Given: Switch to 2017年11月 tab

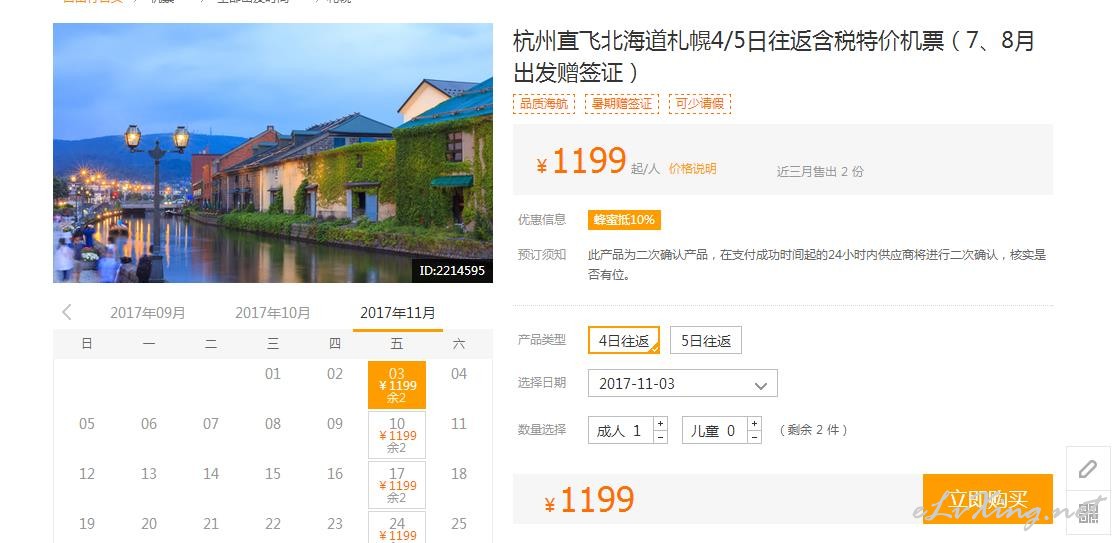Looking at the screenshot, I should coord(398,313).
